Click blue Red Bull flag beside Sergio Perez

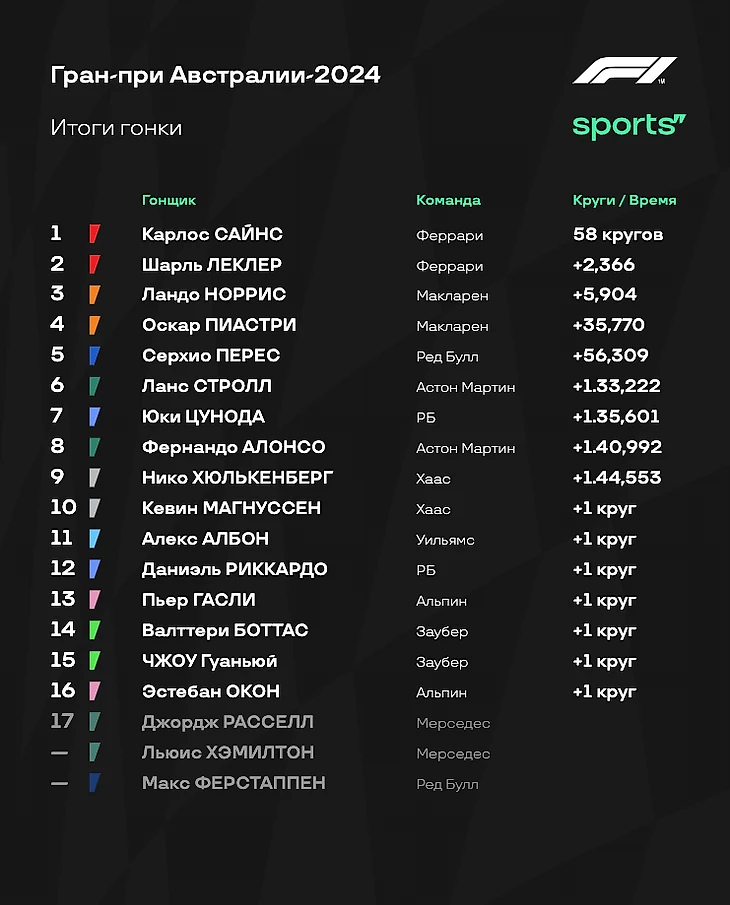point(95,356)
